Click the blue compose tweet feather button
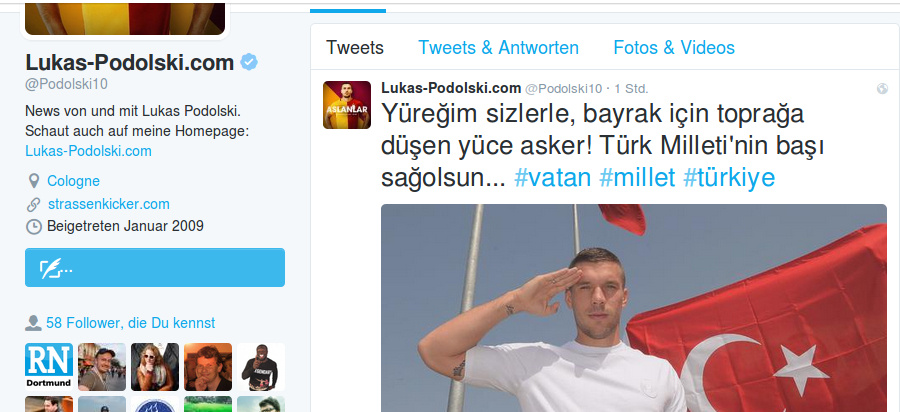The image size is (900, 412). point(155,267)
